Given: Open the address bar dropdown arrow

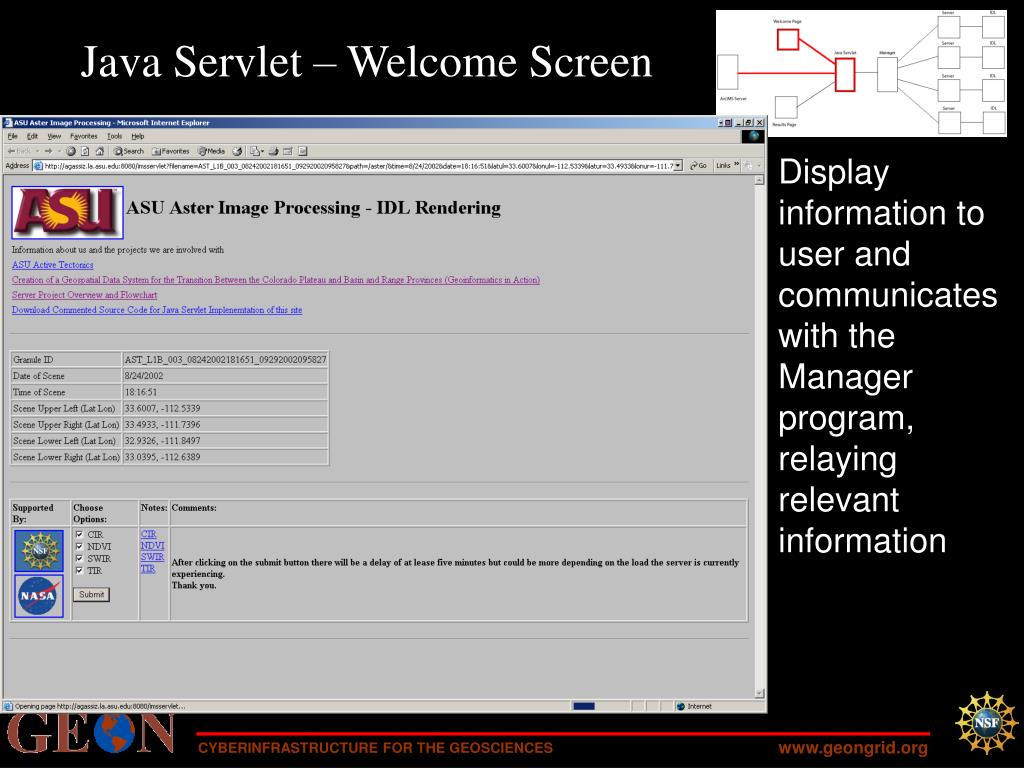Looking at the screenshot, I should click(x=678, y=166).
